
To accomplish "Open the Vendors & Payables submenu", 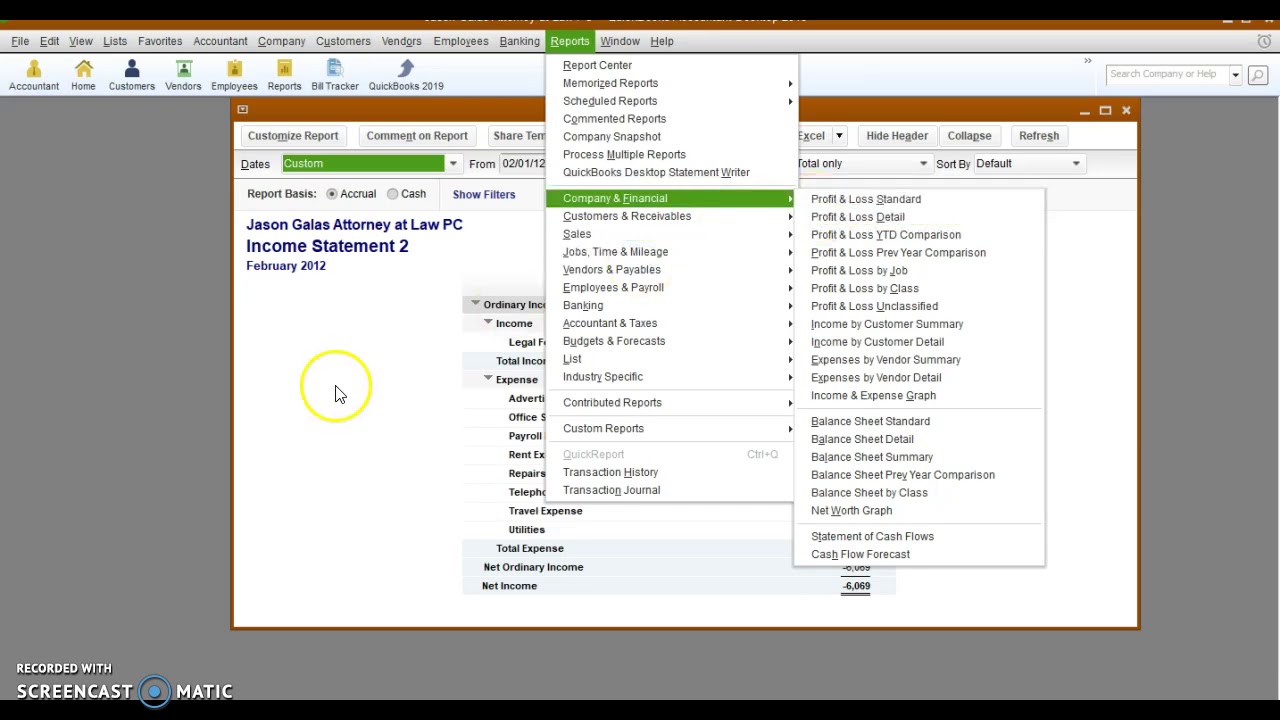I will [x=671, y=270].
